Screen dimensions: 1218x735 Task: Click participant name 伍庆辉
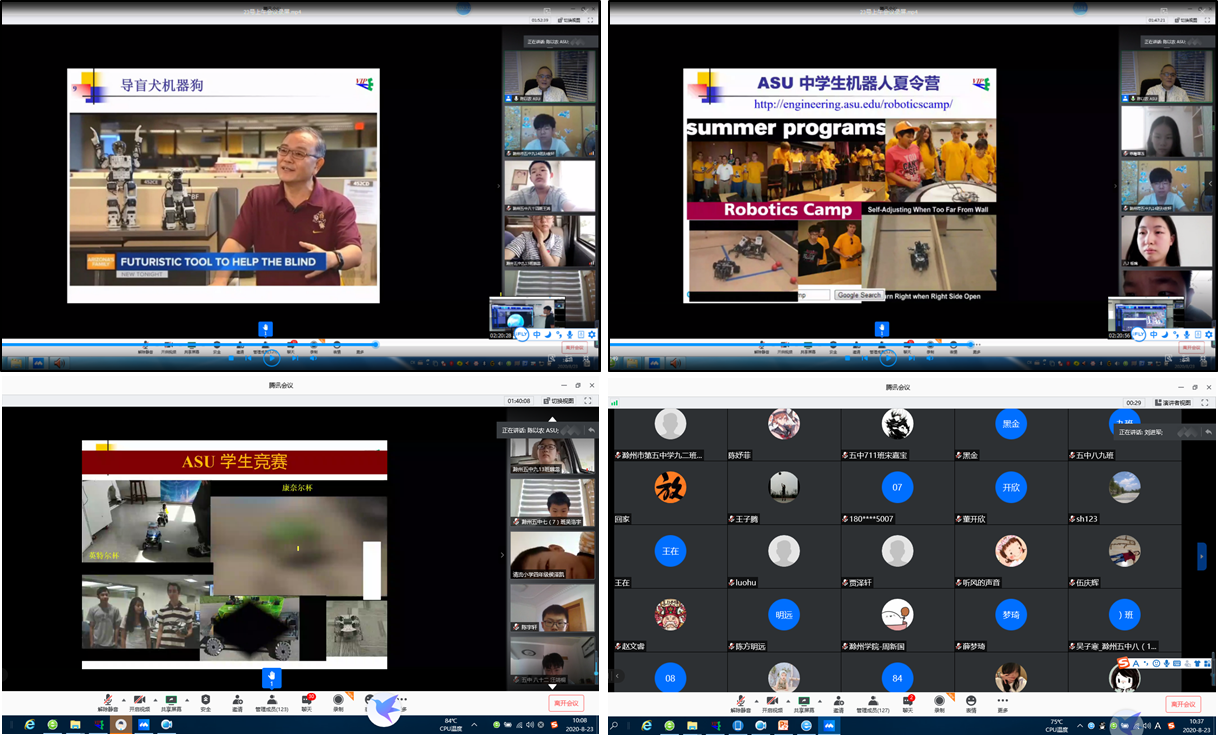pos(1088,582)
